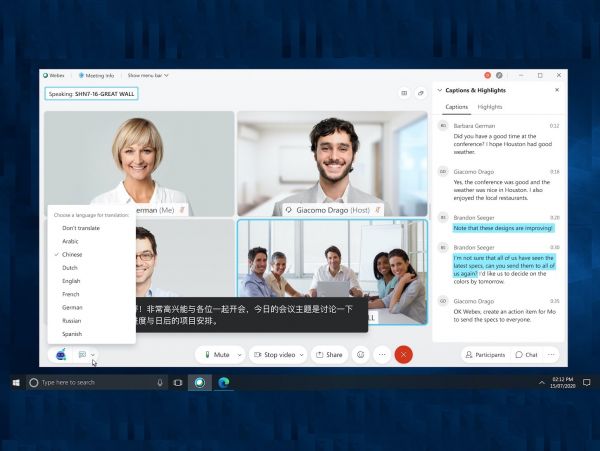Click the Webex app icon on the taskbar
Screen dimensions: 600x451
coord(200,383)
